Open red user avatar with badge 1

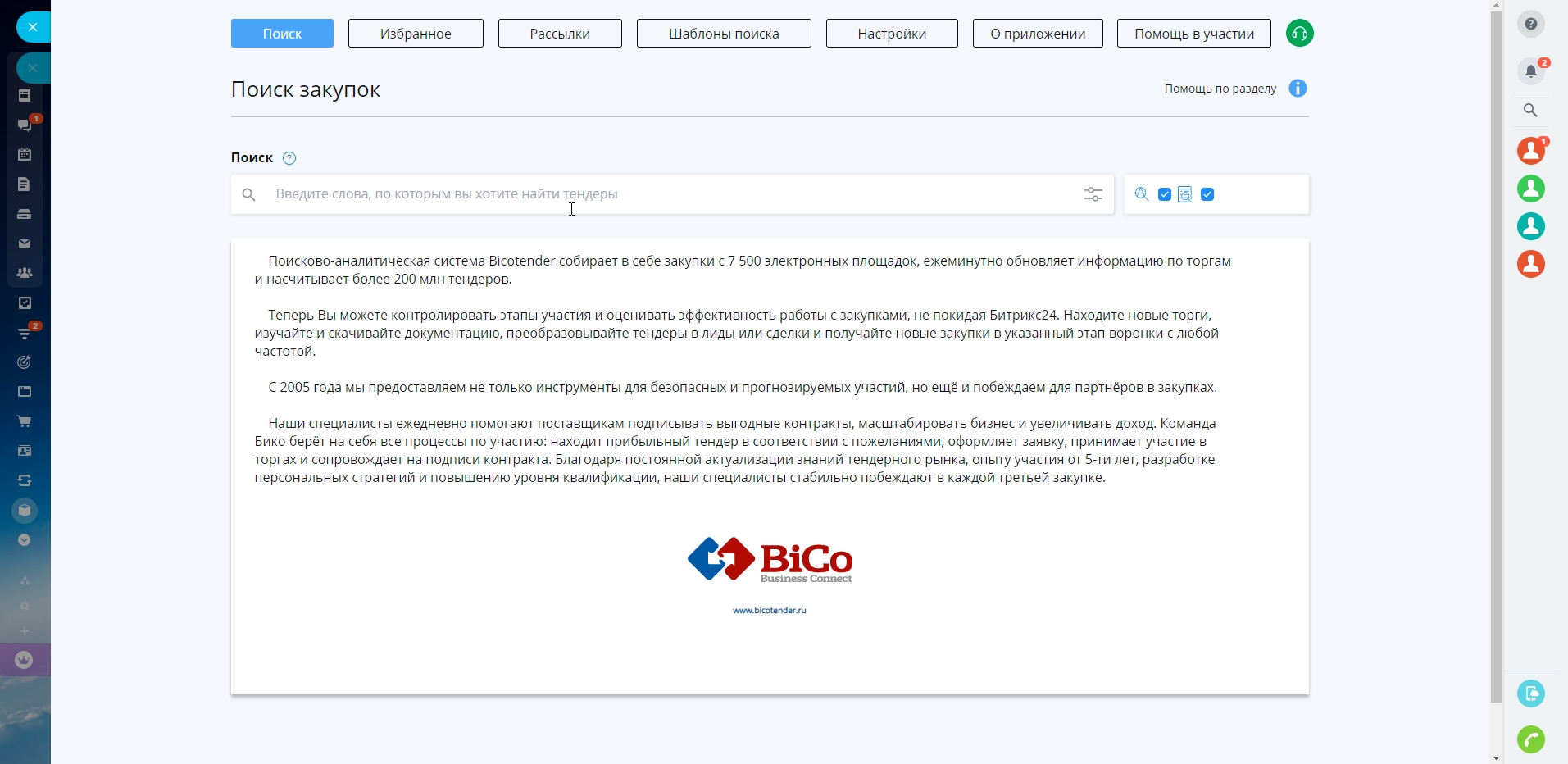[1531, 151]
